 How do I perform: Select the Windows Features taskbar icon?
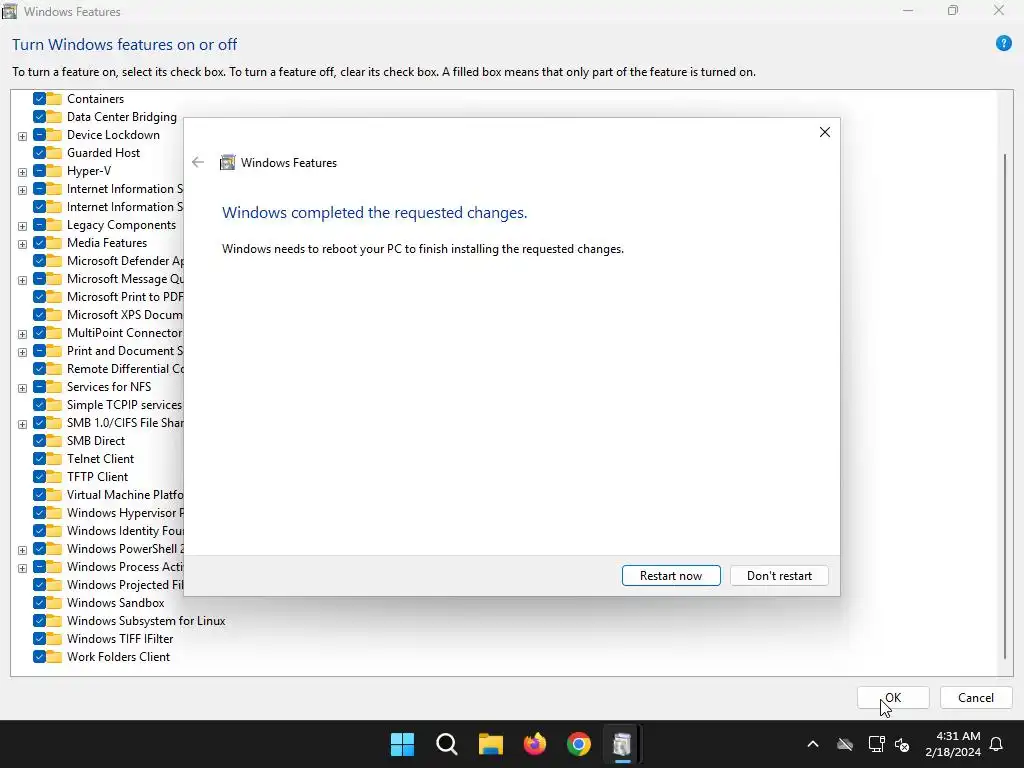click(x=622, y=744)
